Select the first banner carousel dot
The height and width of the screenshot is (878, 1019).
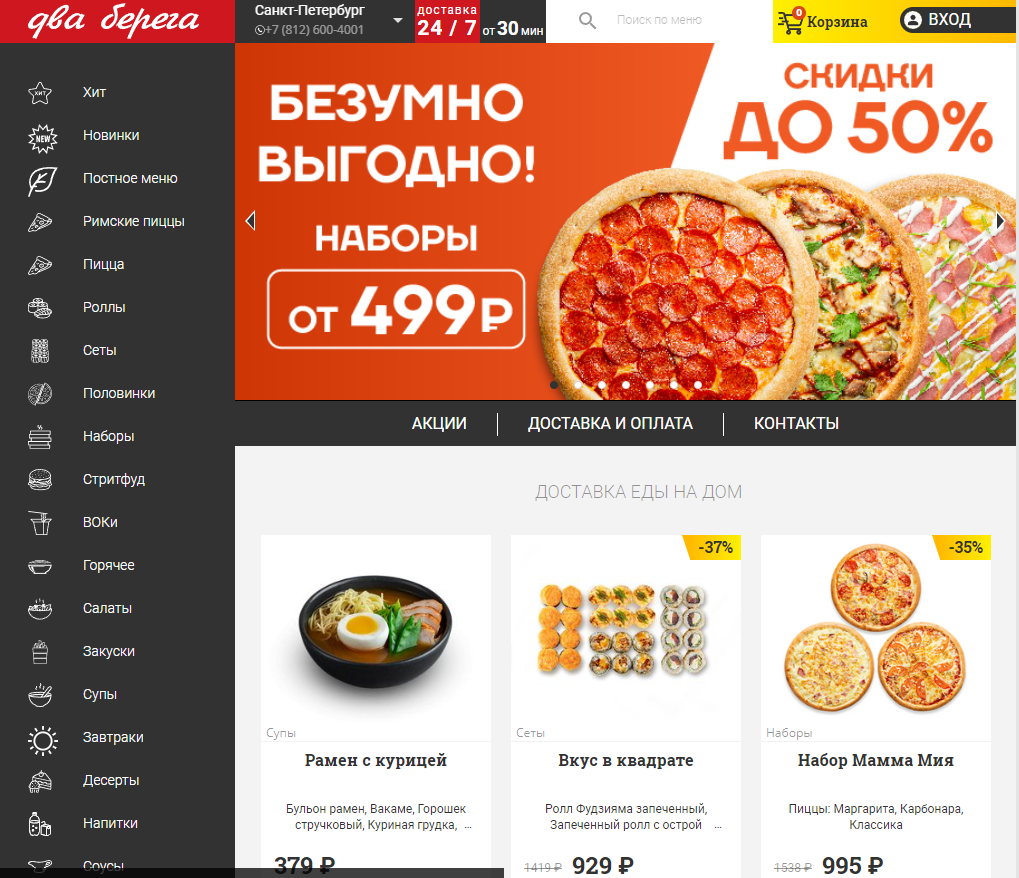pos(554,385)
